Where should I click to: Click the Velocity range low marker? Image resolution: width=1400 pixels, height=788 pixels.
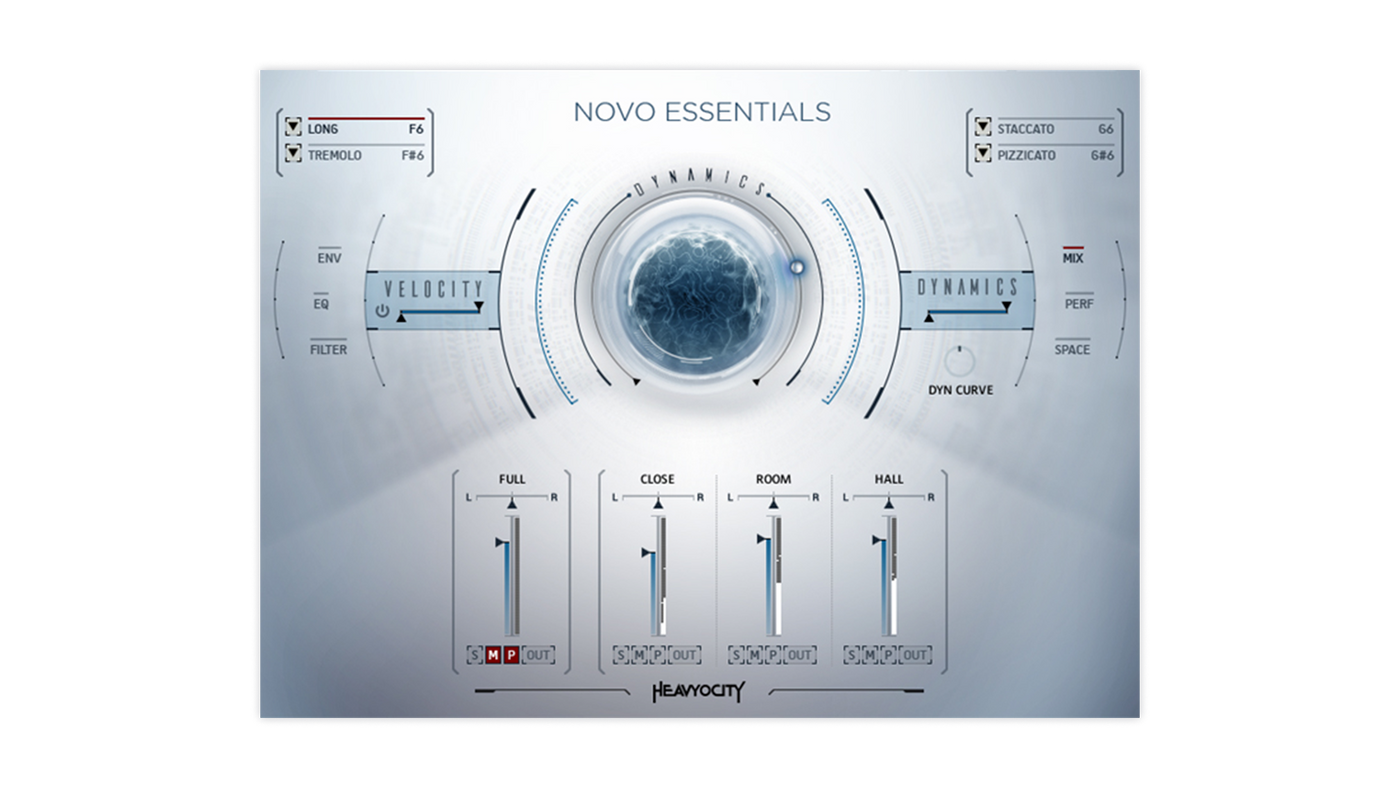coord(401,318)
